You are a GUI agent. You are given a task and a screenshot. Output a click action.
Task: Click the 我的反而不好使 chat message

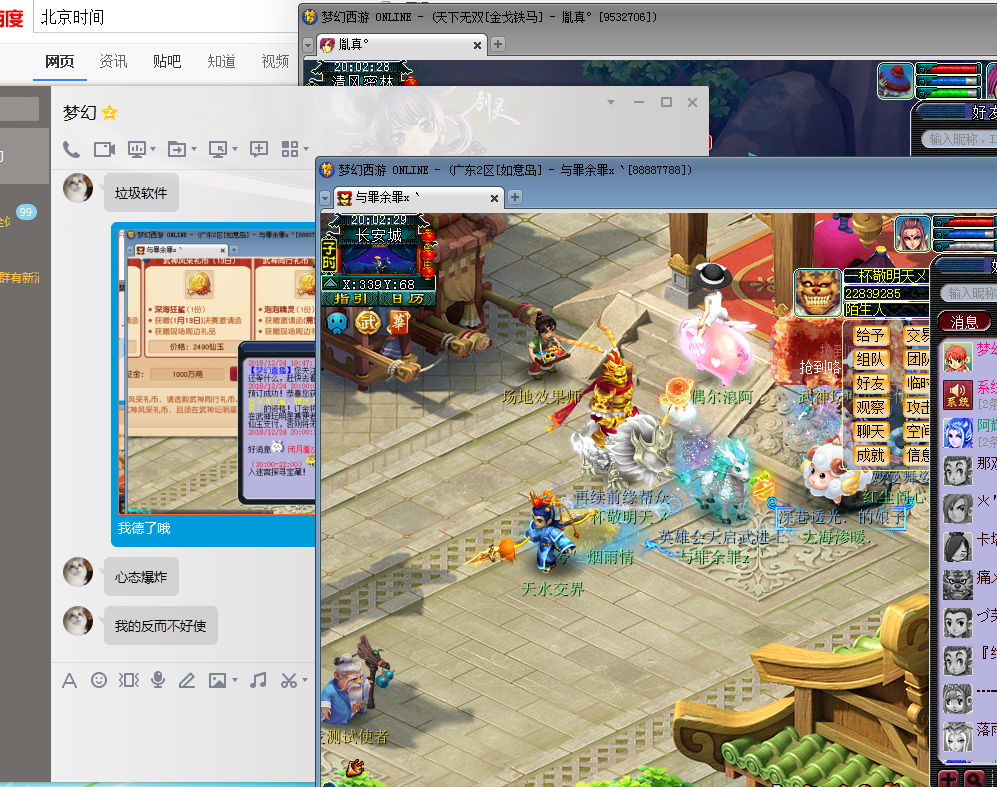pos(160,626)
